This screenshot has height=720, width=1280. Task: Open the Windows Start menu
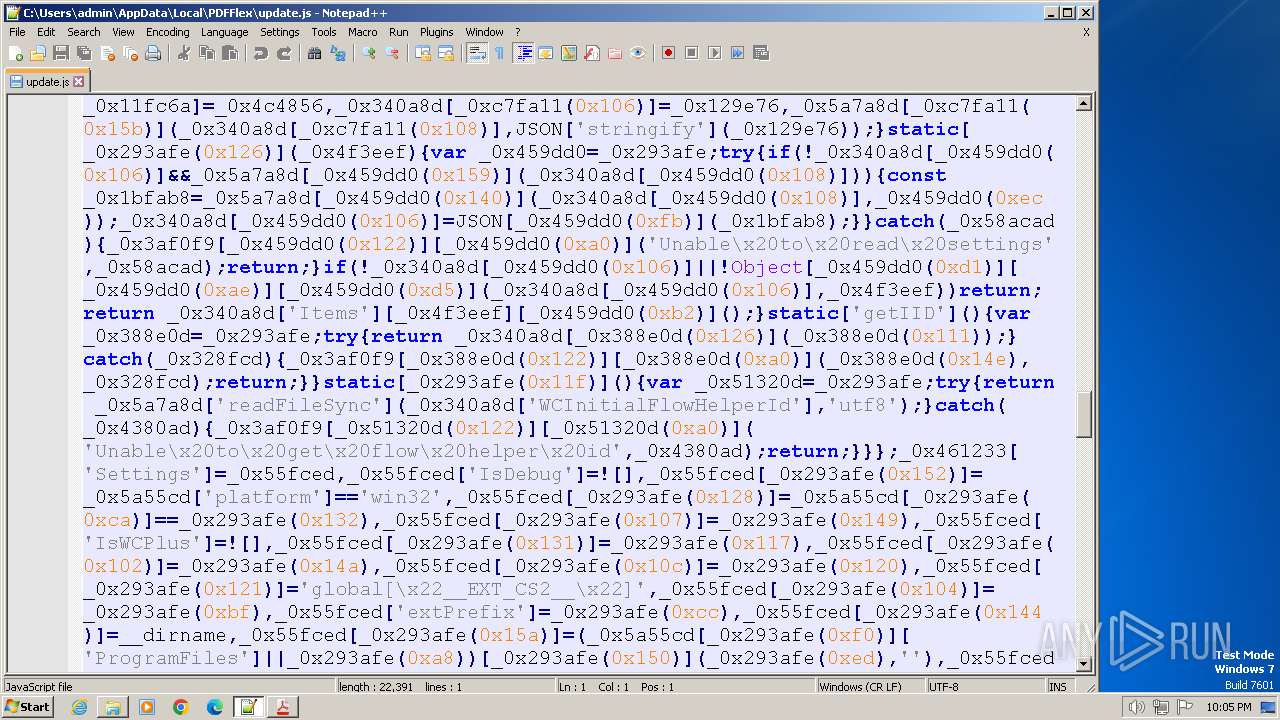click(27, 706)
